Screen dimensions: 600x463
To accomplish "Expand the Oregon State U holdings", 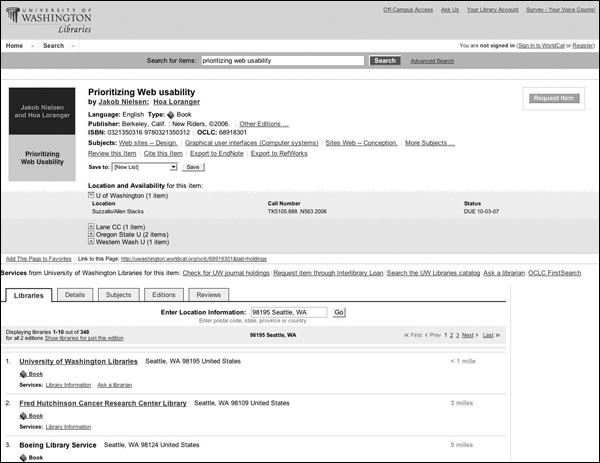I will 92,235.
